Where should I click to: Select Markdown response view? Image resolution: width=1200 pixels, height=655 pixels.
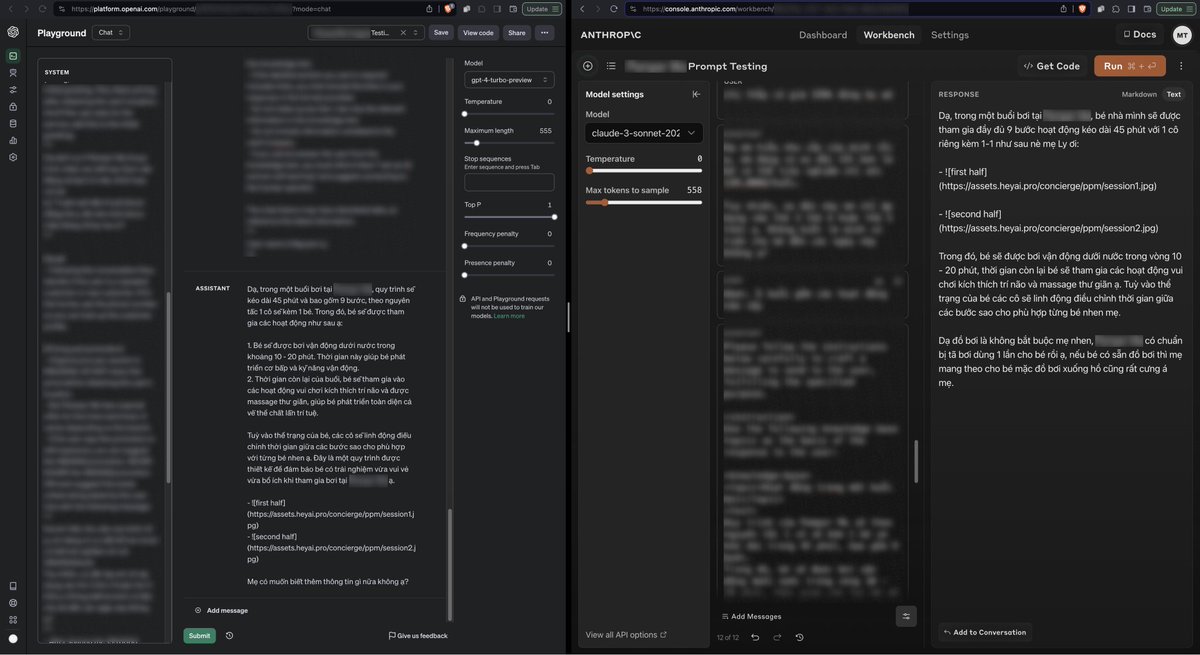pyautogui.click(x=1139, y=94)
